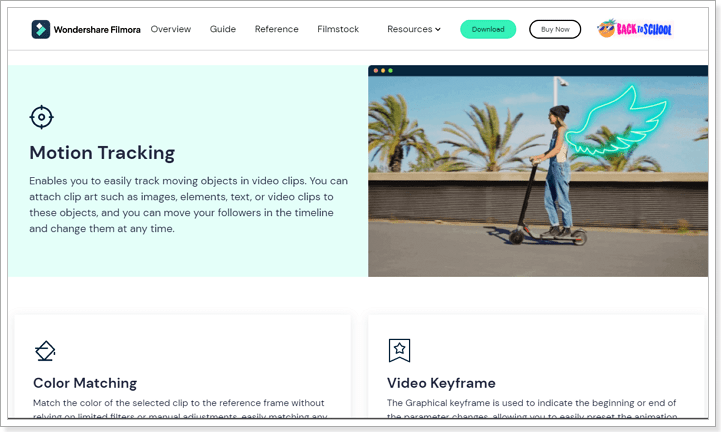
Task: Click the Color Matching heading
Action: pos(85,383)
